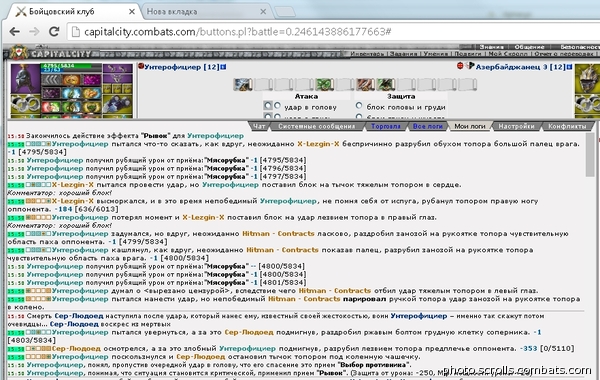Open the Инвентарь menu link
Image resolution: width=600 pixels, height=380 pixels.
(367, 54)
